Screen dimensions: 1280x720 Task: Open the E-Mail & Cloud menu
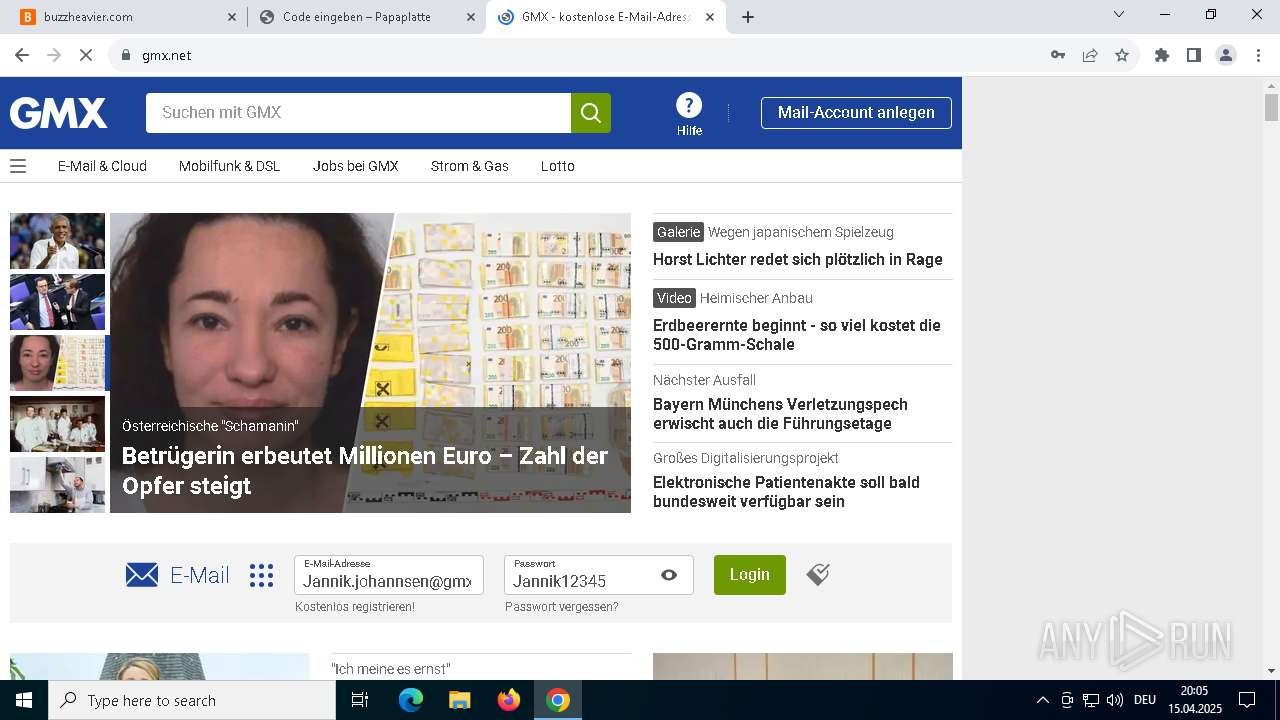(102, 166)
